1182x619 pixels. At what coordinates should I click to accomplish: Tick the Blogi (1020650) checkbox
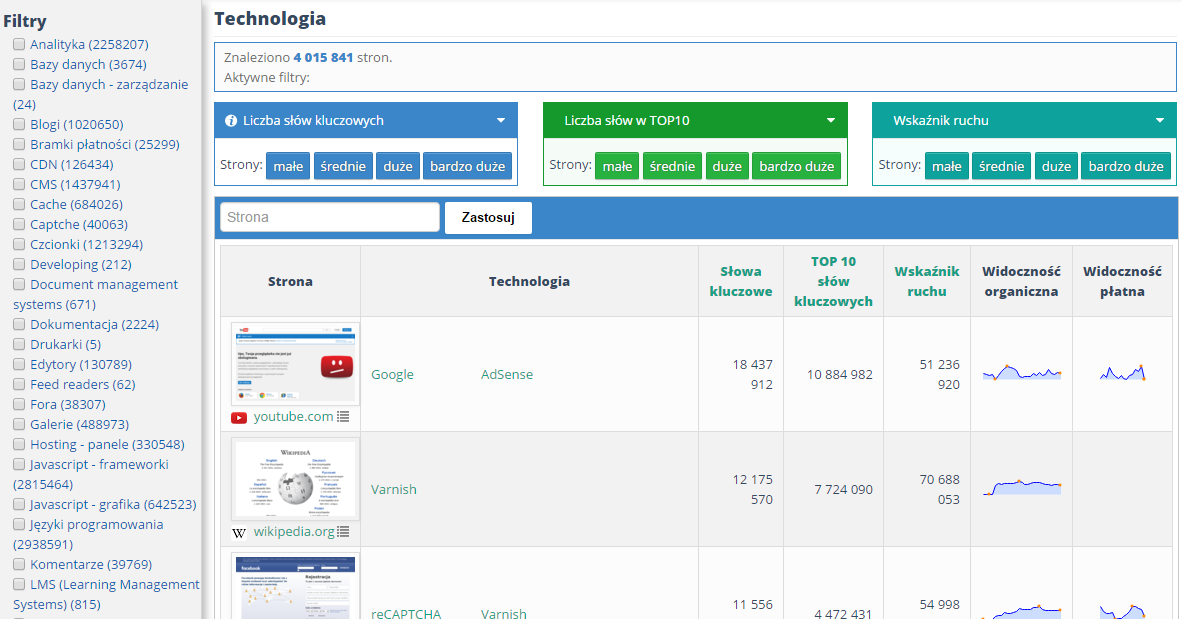(19, 124)
